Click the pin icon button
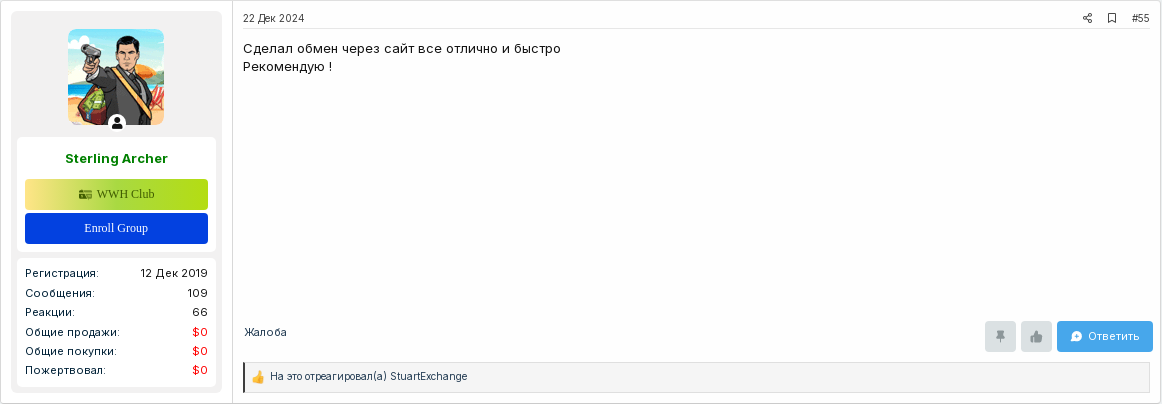This screenshot has width=1162, height=404. pos(1000,337)
